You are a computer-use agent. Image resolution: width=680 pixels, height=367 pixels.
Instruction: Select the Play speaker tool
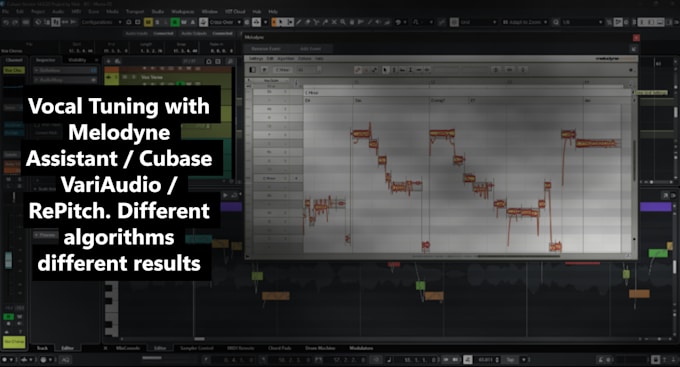(x=377, y=22)
